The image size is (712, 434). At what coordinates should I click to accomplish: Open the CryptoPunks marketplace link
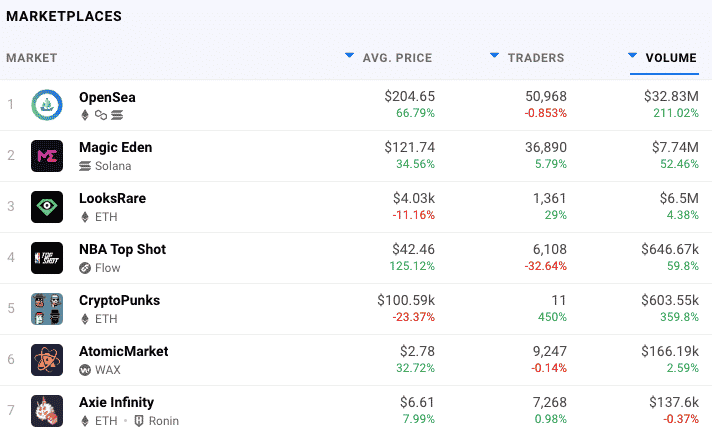point(119,301)
